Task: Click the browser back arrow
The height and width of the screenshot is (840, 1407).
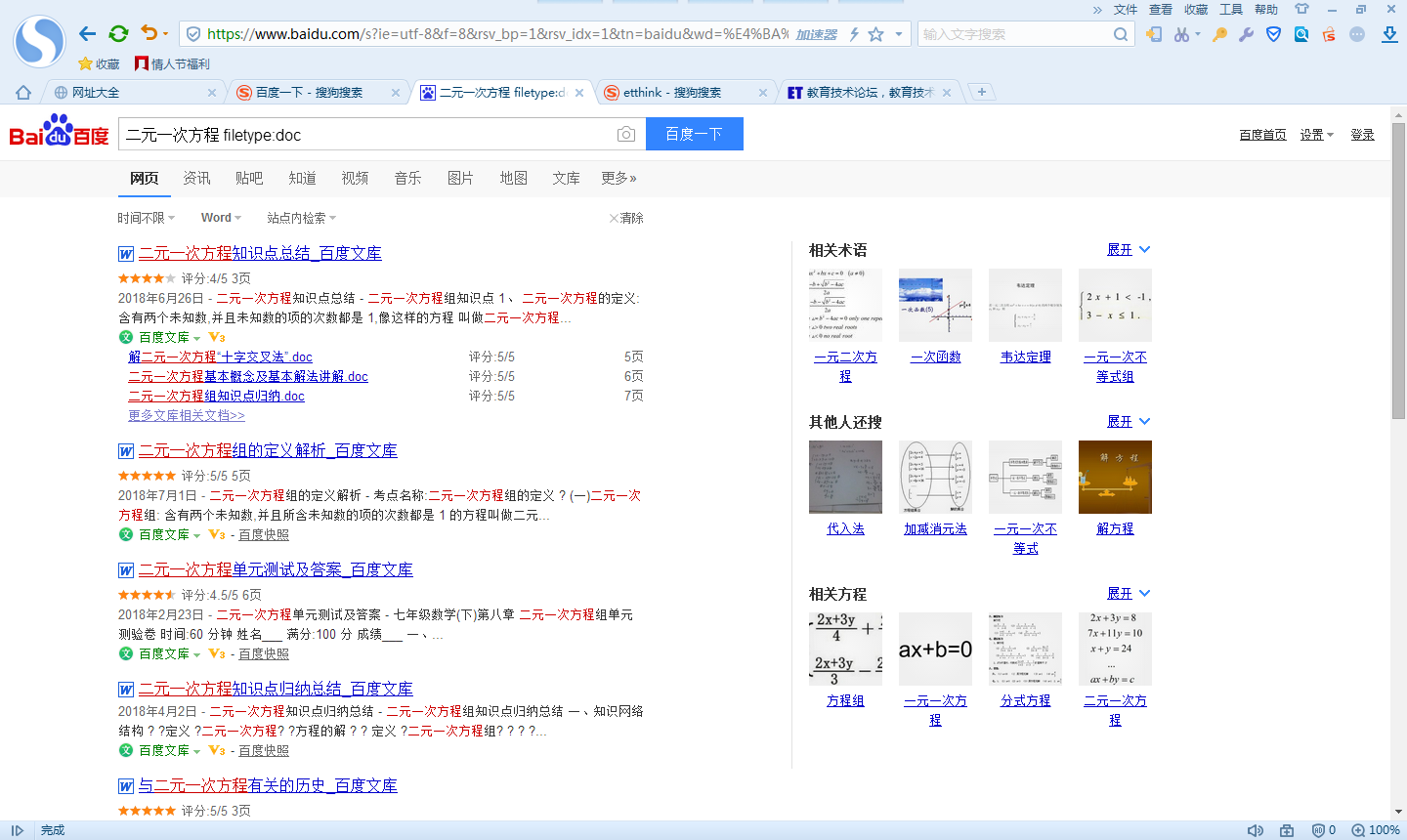Action: 88,34
